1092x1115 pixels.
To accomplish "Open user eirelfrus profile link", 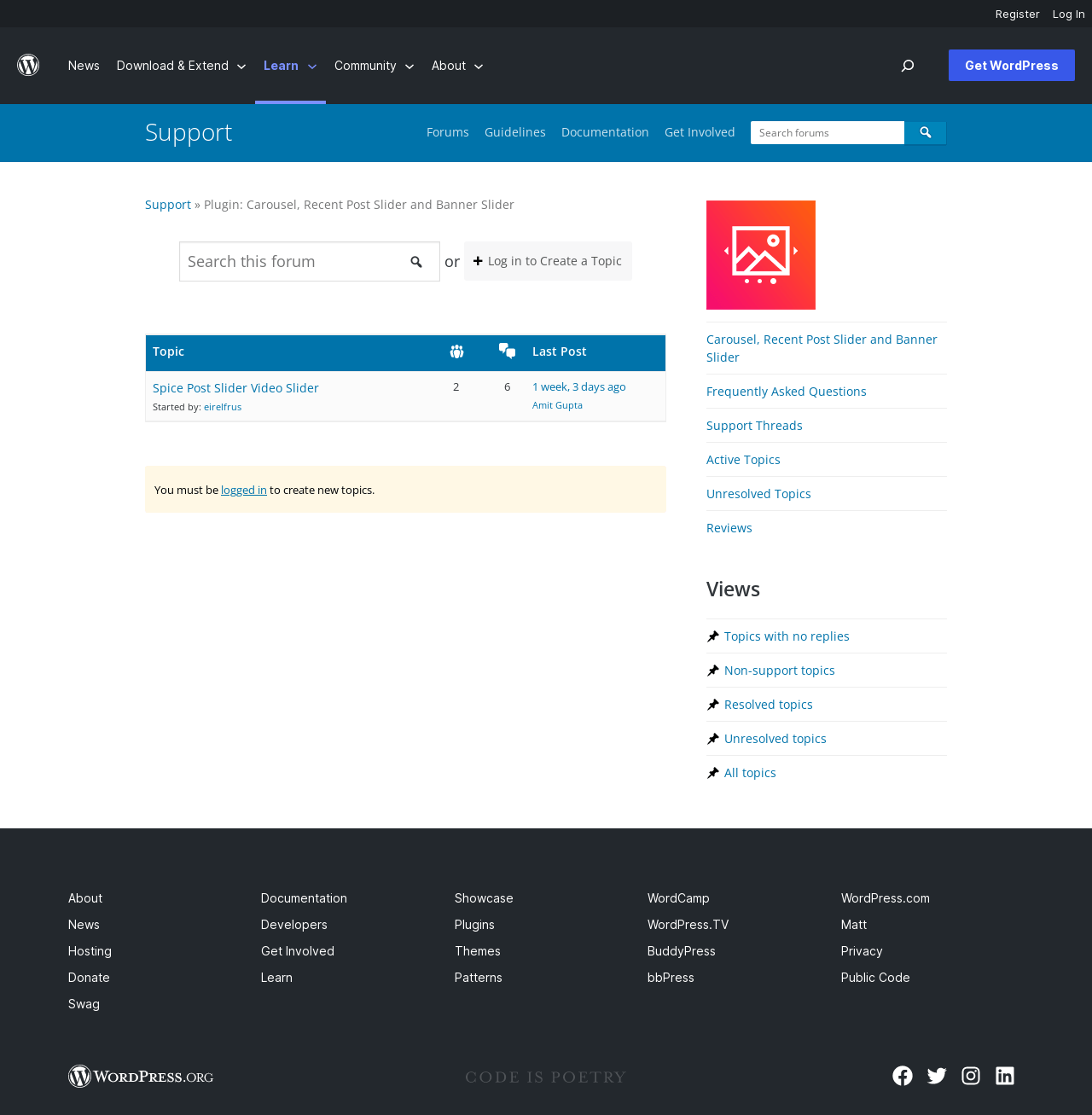I will [x=223, y=407].
